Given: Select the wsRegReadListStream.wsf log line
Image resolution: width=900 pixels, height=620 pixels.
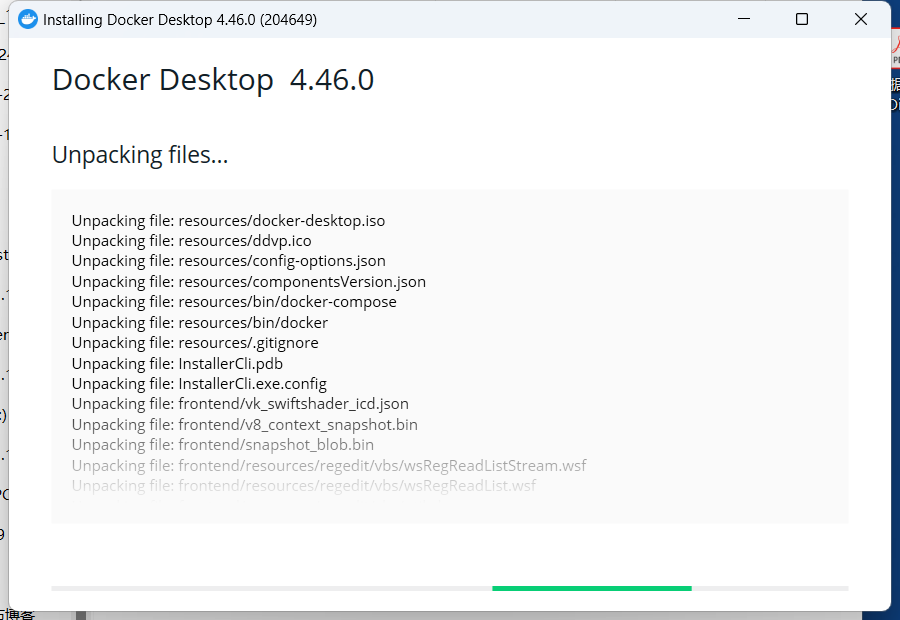Looking at the screenshot, I should (329, 465).
